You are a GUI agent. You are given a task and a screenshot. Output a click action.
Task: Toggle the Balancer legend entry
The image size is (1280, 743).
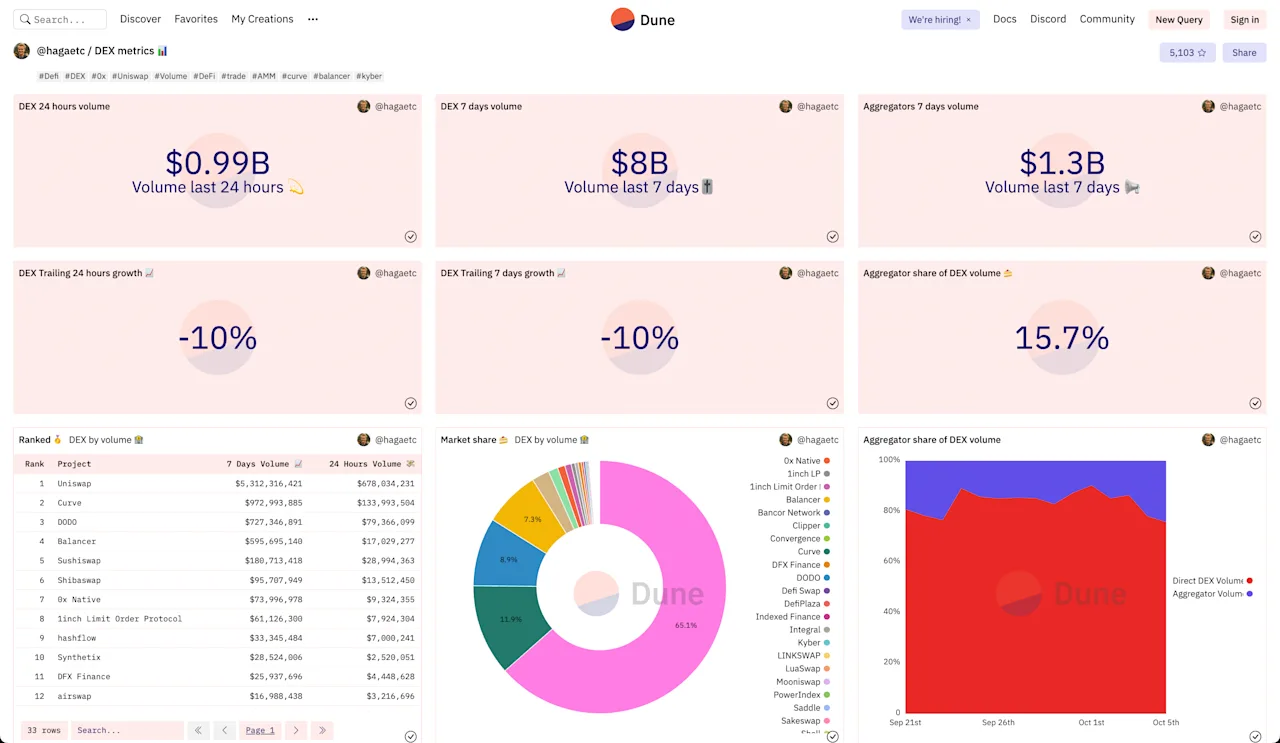point(808,500)
